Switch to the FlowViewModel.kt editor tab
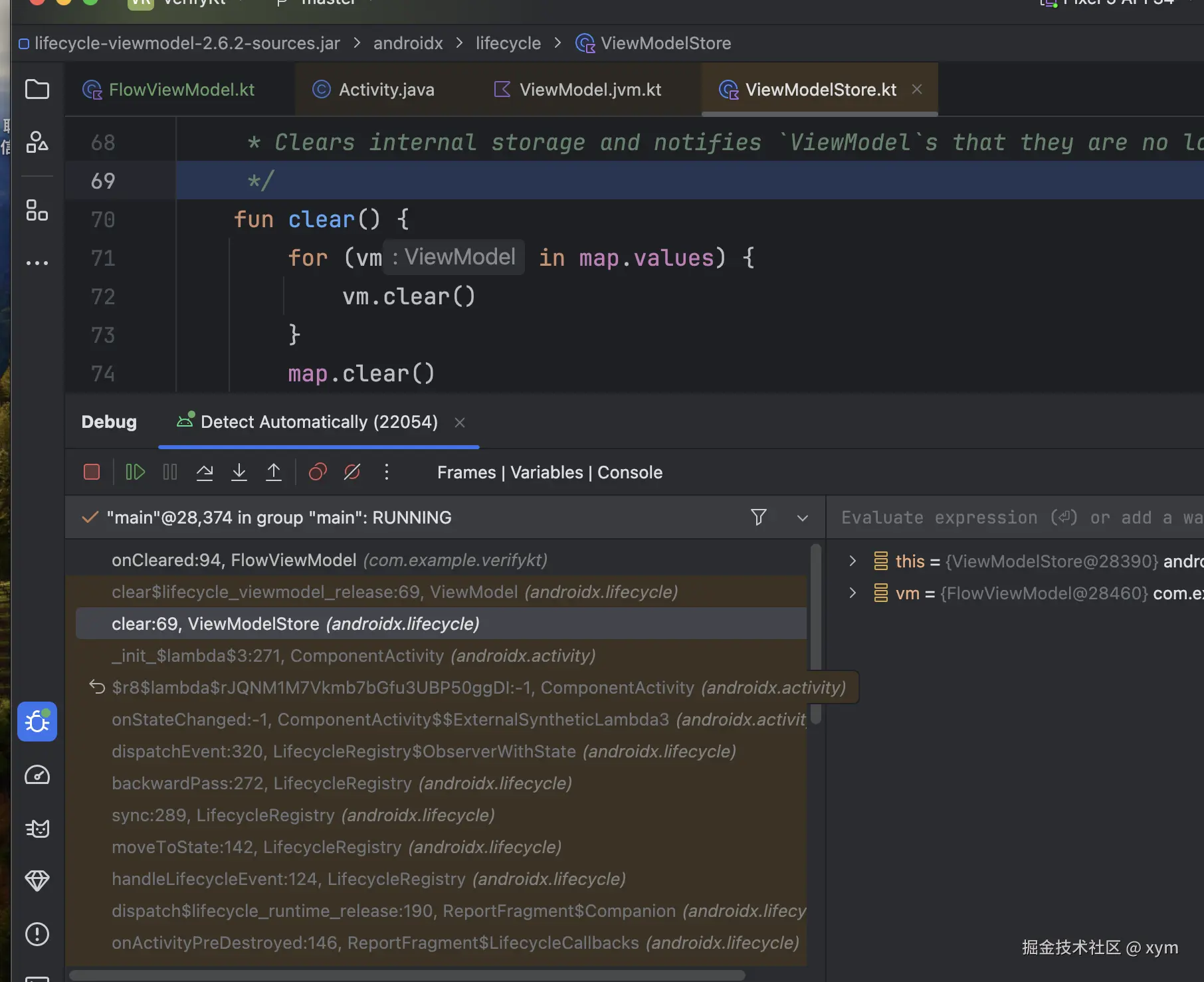 point(181,90)
